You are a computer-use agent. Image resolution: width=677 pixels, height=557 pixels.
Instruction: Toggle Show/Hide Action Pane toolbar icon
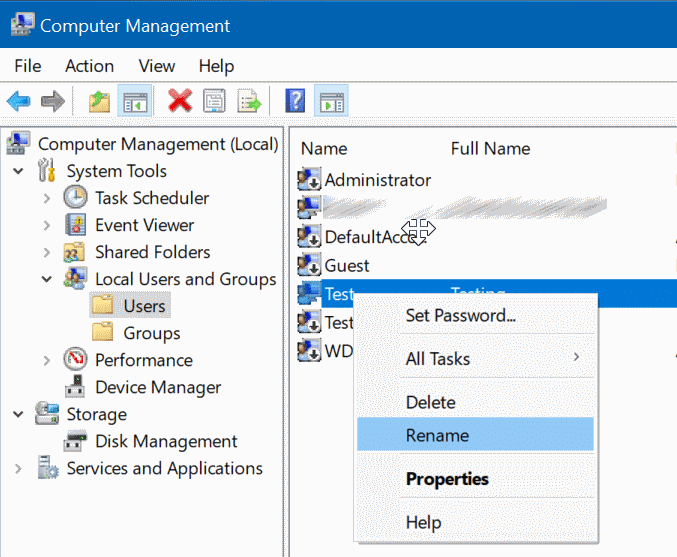(331, 101)
